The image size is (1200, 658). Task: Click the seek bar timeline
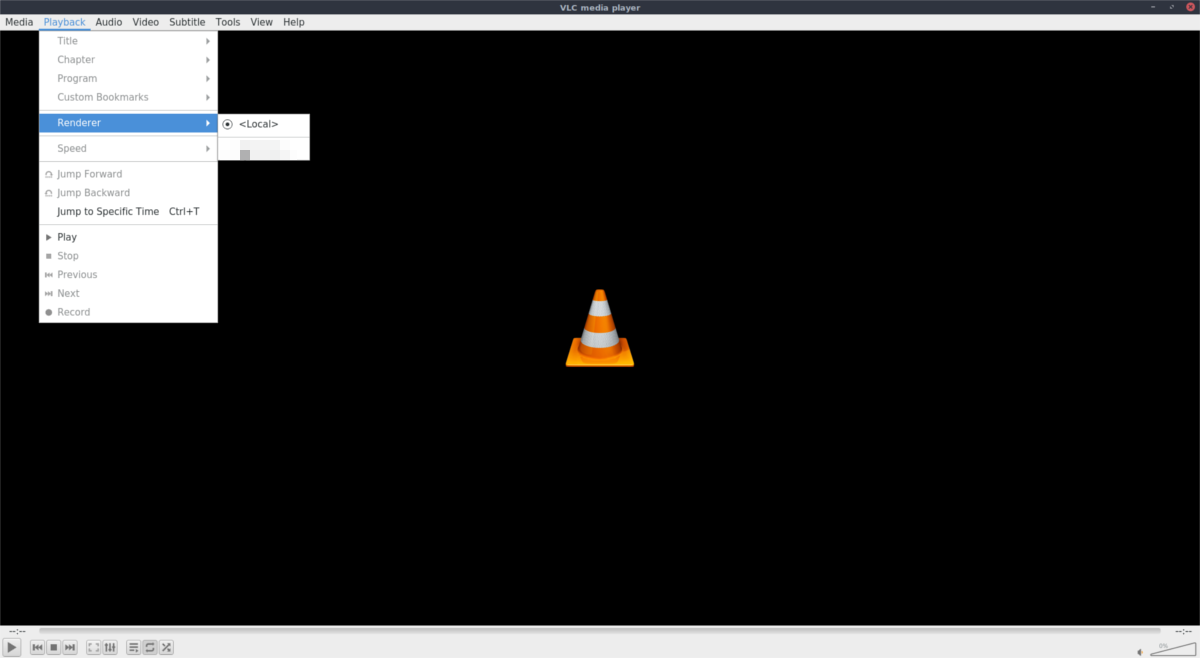pyautogui.click(x=600, y=631)
